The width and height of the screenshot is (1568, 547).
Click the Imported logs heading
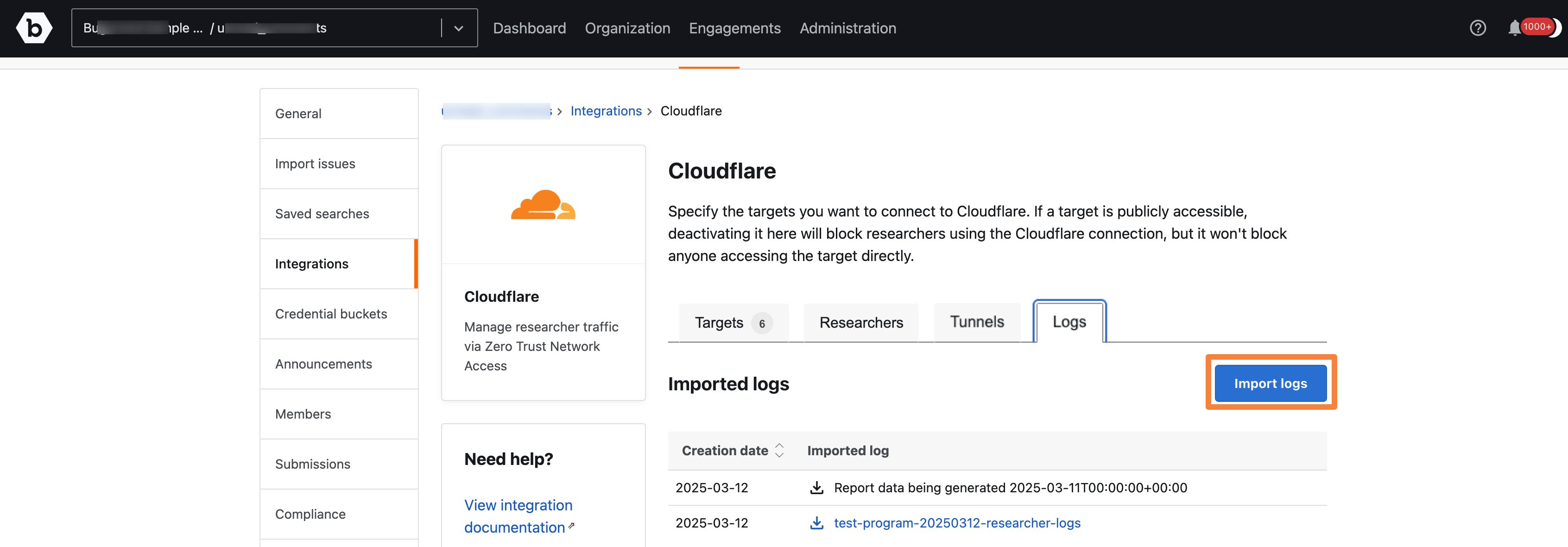coord(728,384)
